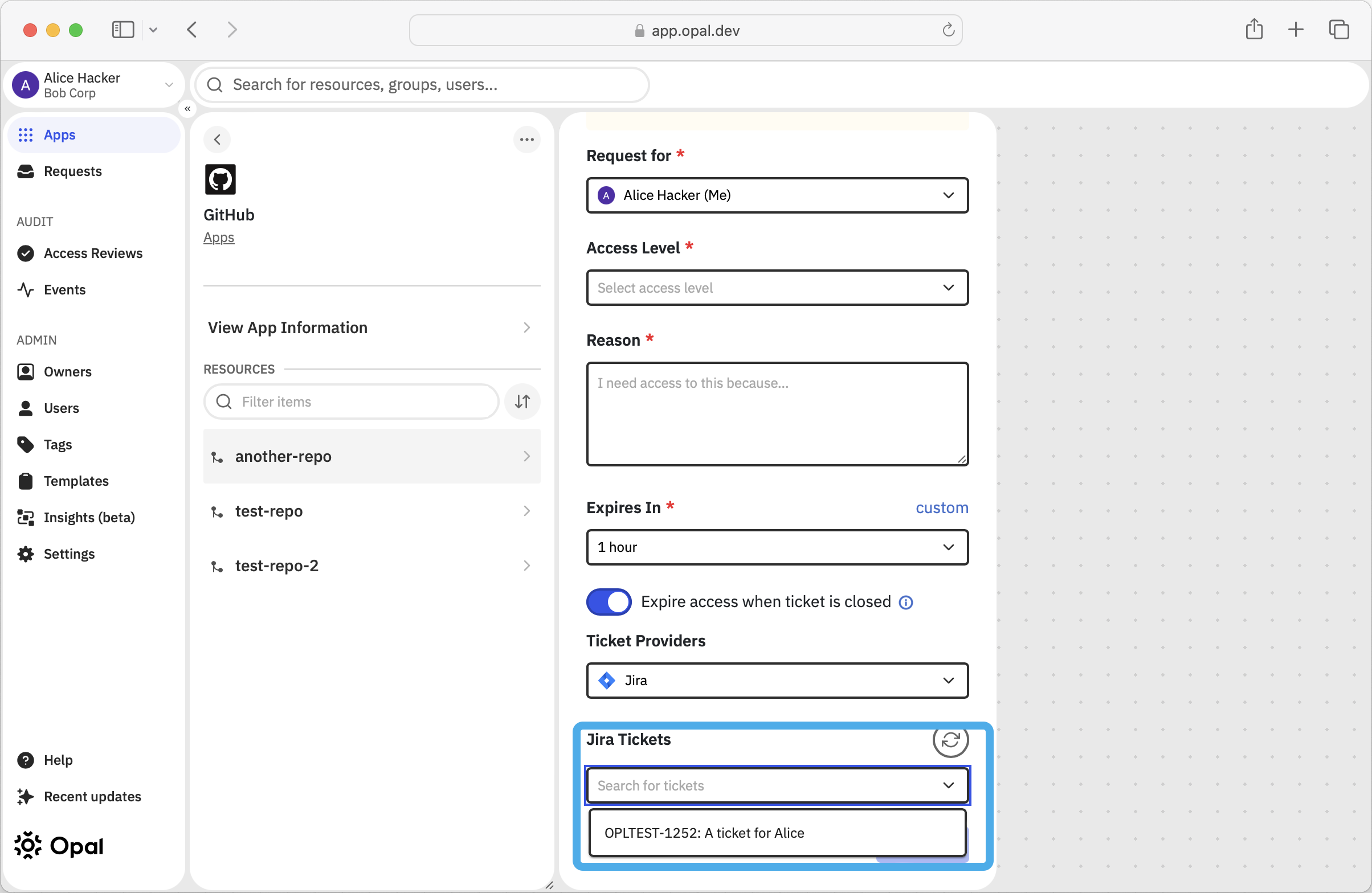
Task: Click the back arrow in GitHub panel
Action: coord(217,140)
